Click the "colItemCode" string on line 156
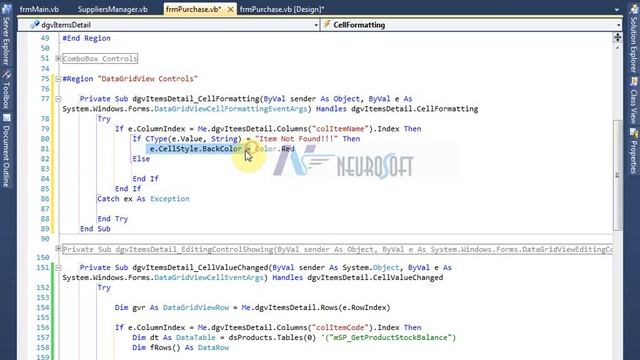 [340, 327]
